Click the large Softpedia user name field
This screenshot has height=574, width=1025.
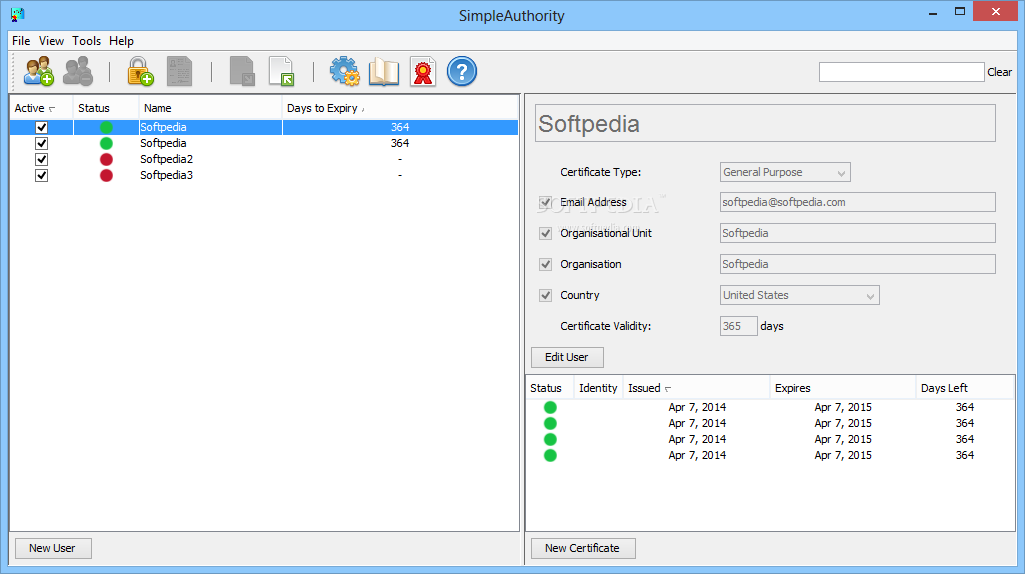[x=765, y=124]
